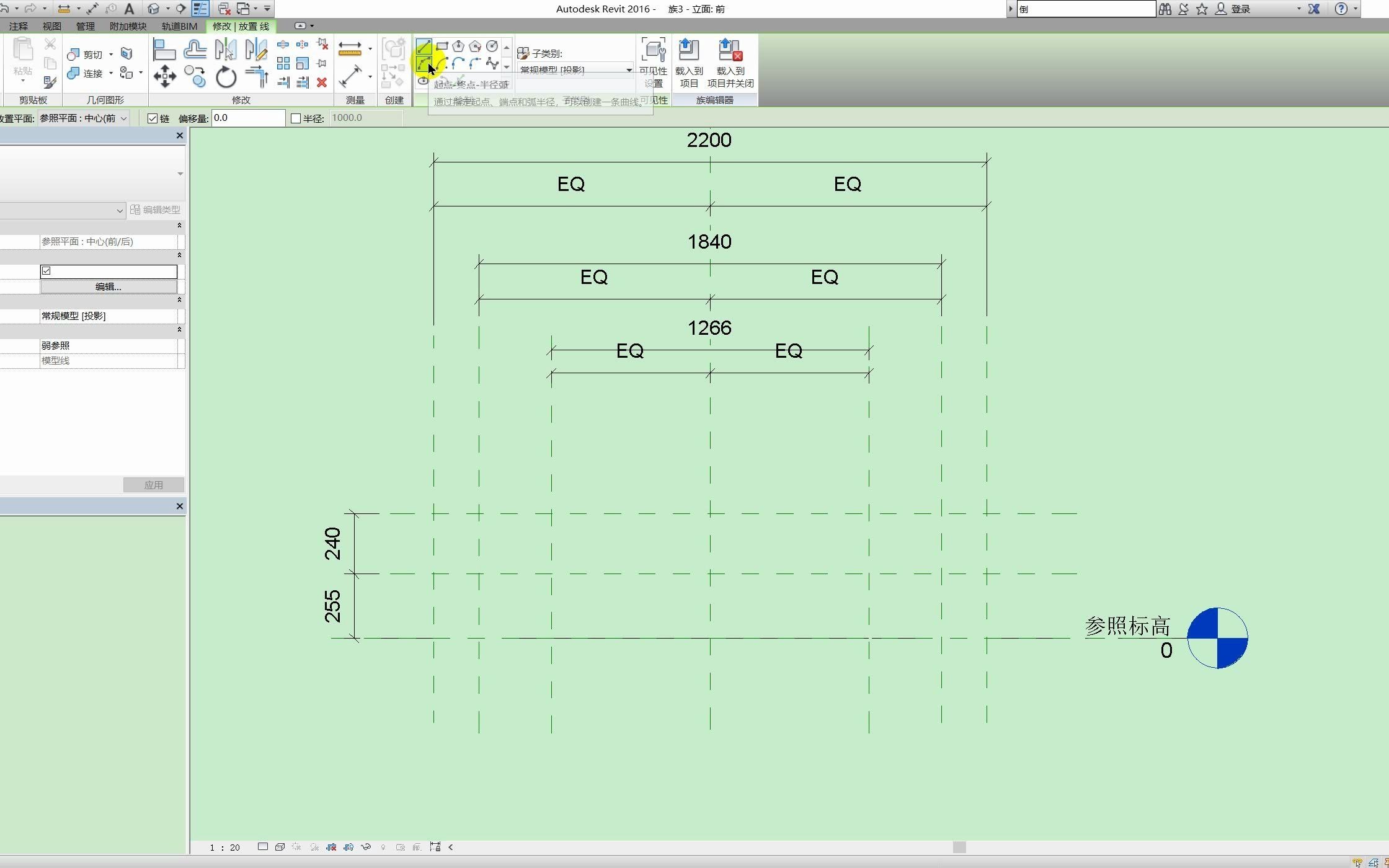Select the start-end-radius arc tool
The height and width of the screenshot is (868, 1389).
[425, 64]
